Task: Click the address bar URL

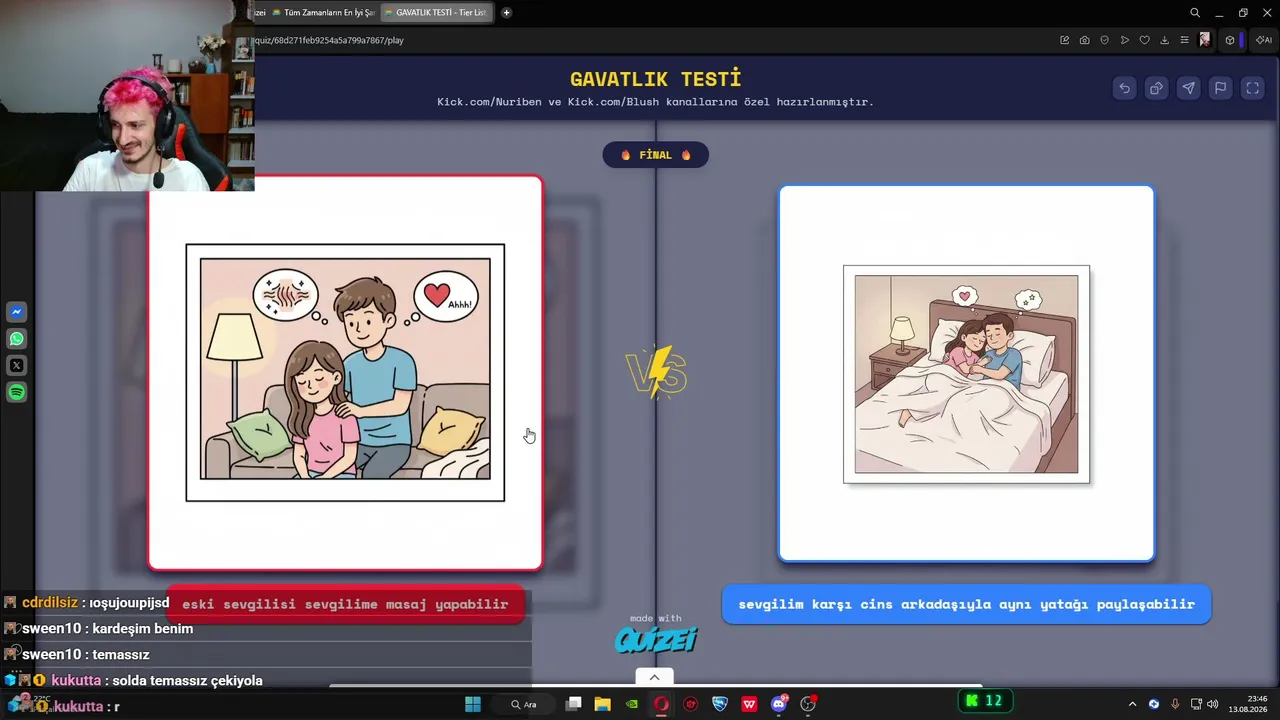Action: pos(330,40)
